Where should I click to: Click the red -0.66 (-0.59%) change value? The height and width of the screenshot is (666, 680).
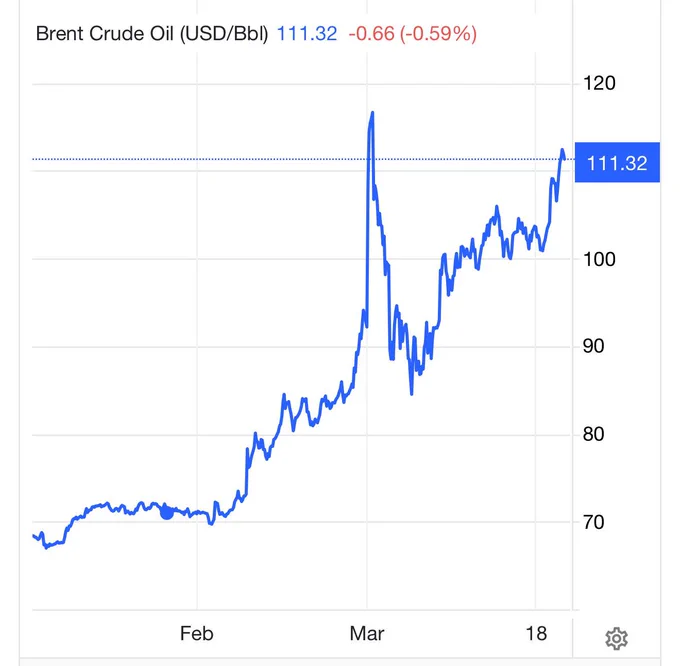point(412,33)
